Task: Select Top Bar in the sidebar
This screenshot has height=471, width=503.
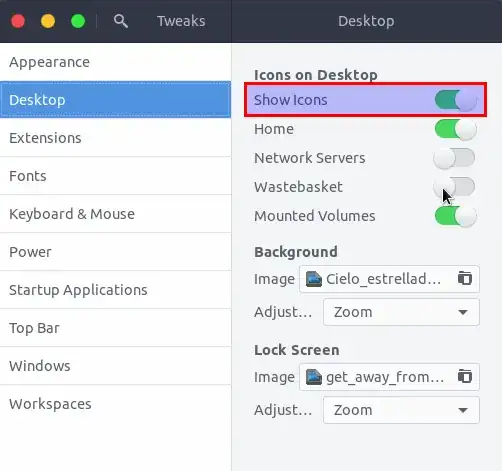Action: click(115, 328)
